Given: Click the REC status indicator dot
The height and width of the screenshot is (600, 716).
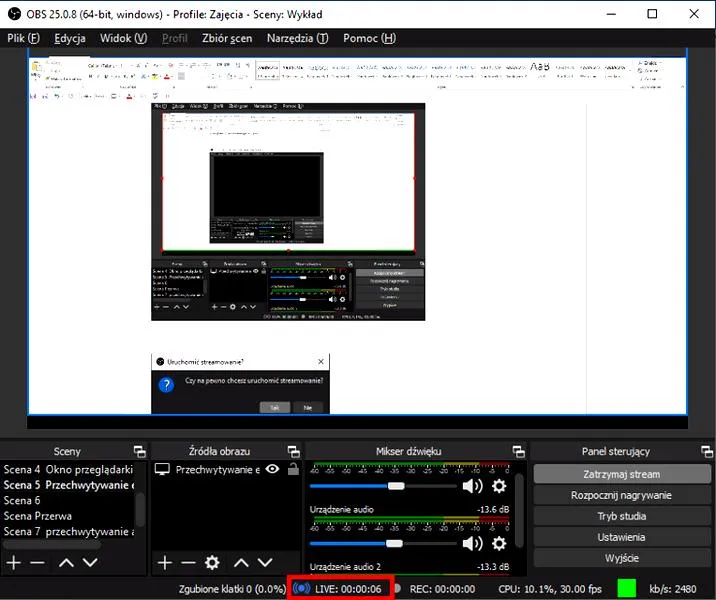Looking at the screenshot, I should pyautogui.click(x=398, y=589).
